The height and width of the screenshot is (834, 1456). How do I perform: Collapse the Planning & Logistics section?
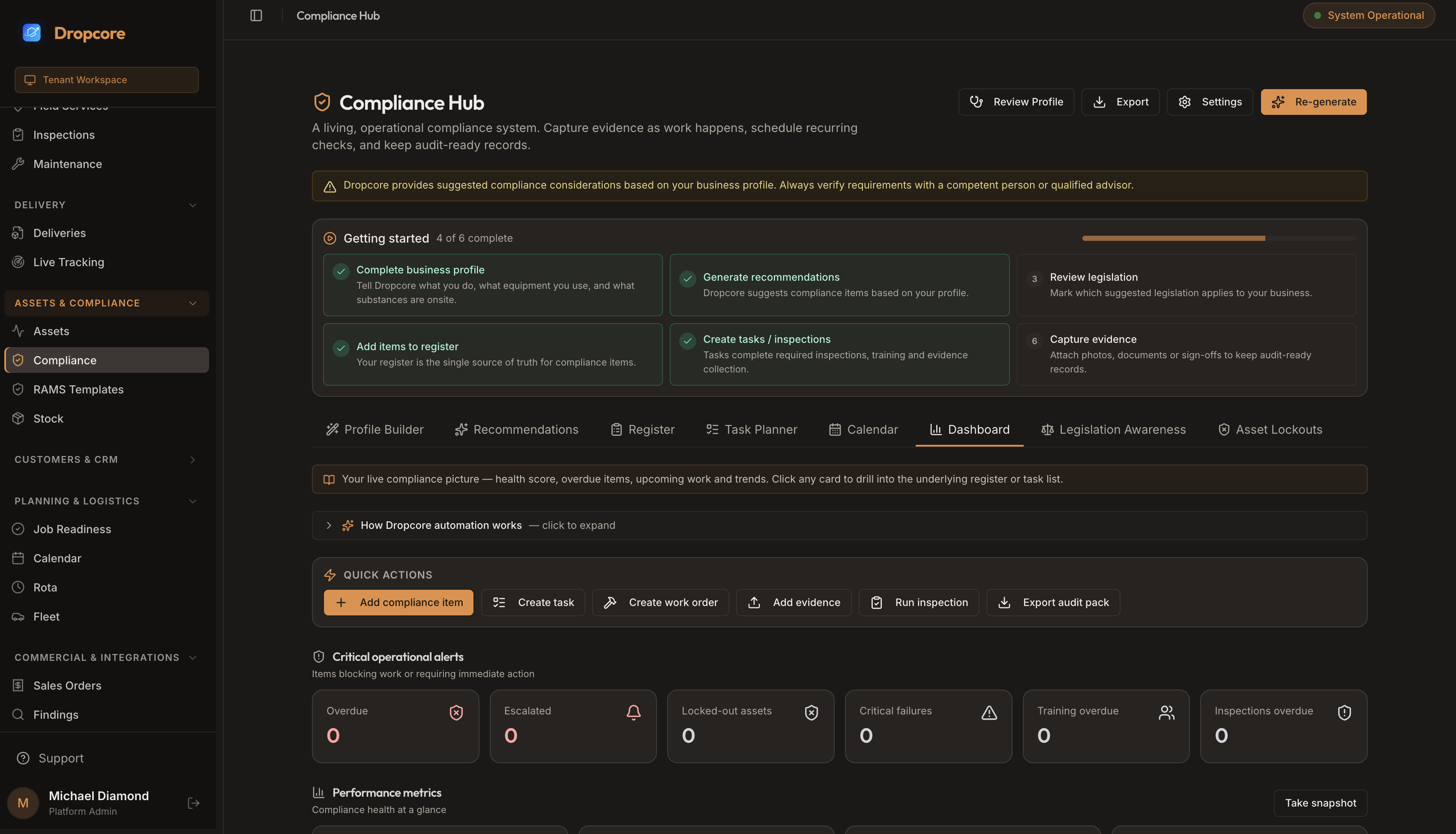[x=107, y=501]
